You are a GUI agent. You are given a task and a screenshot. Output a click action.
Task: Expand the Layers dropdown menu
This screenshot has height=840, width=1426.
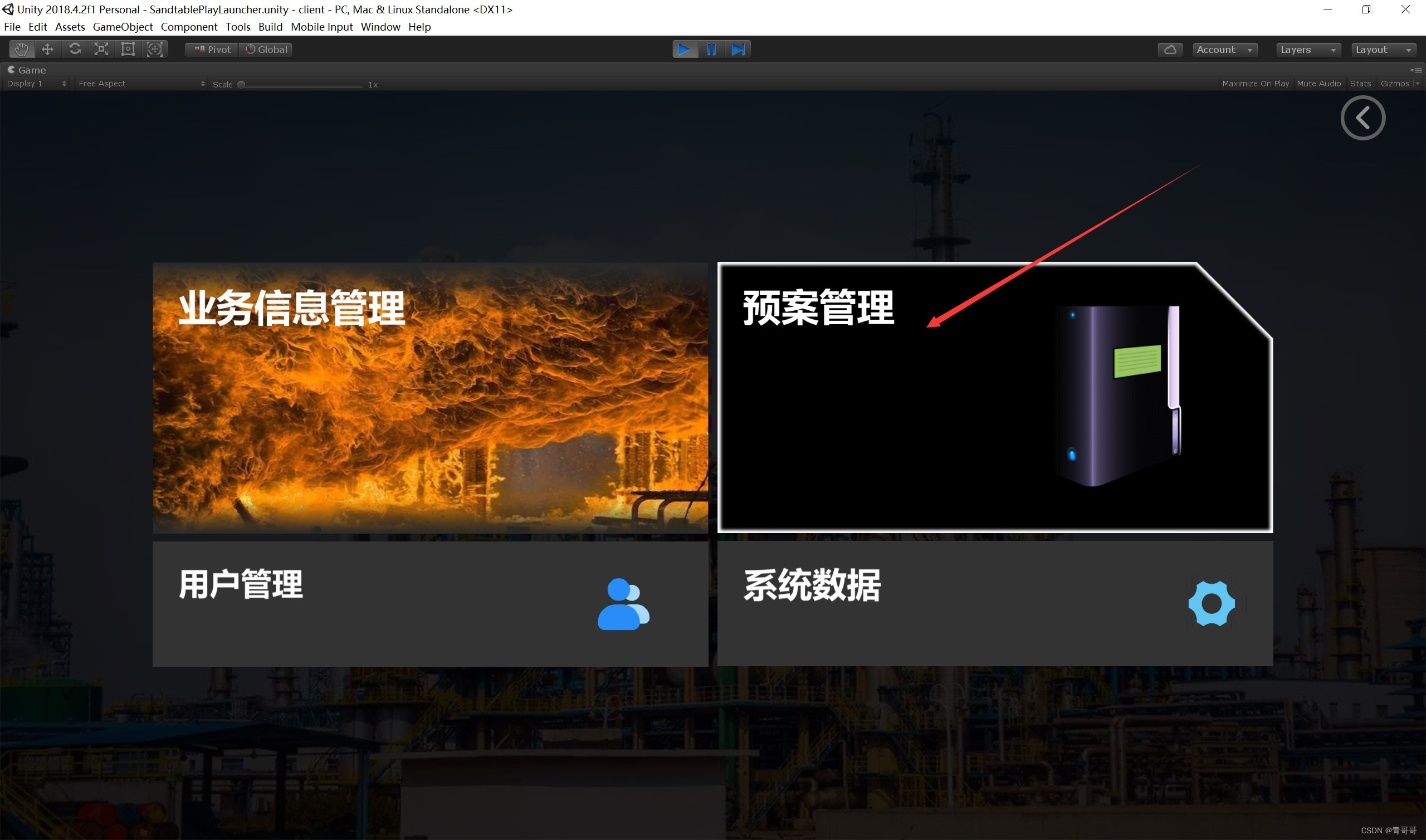pos(1307,48)
